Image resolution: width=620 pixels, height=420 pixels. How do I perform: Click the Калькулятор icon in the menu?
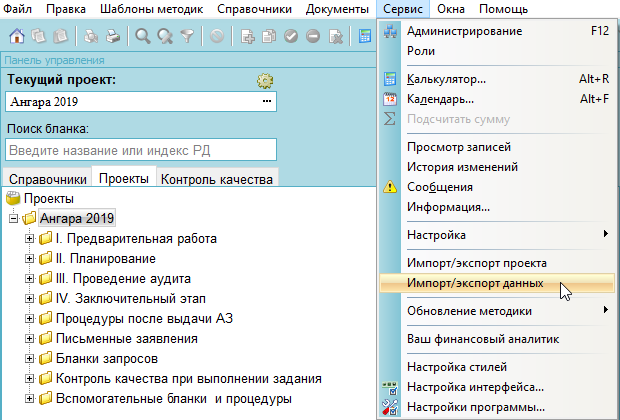[x=390, y=79]
